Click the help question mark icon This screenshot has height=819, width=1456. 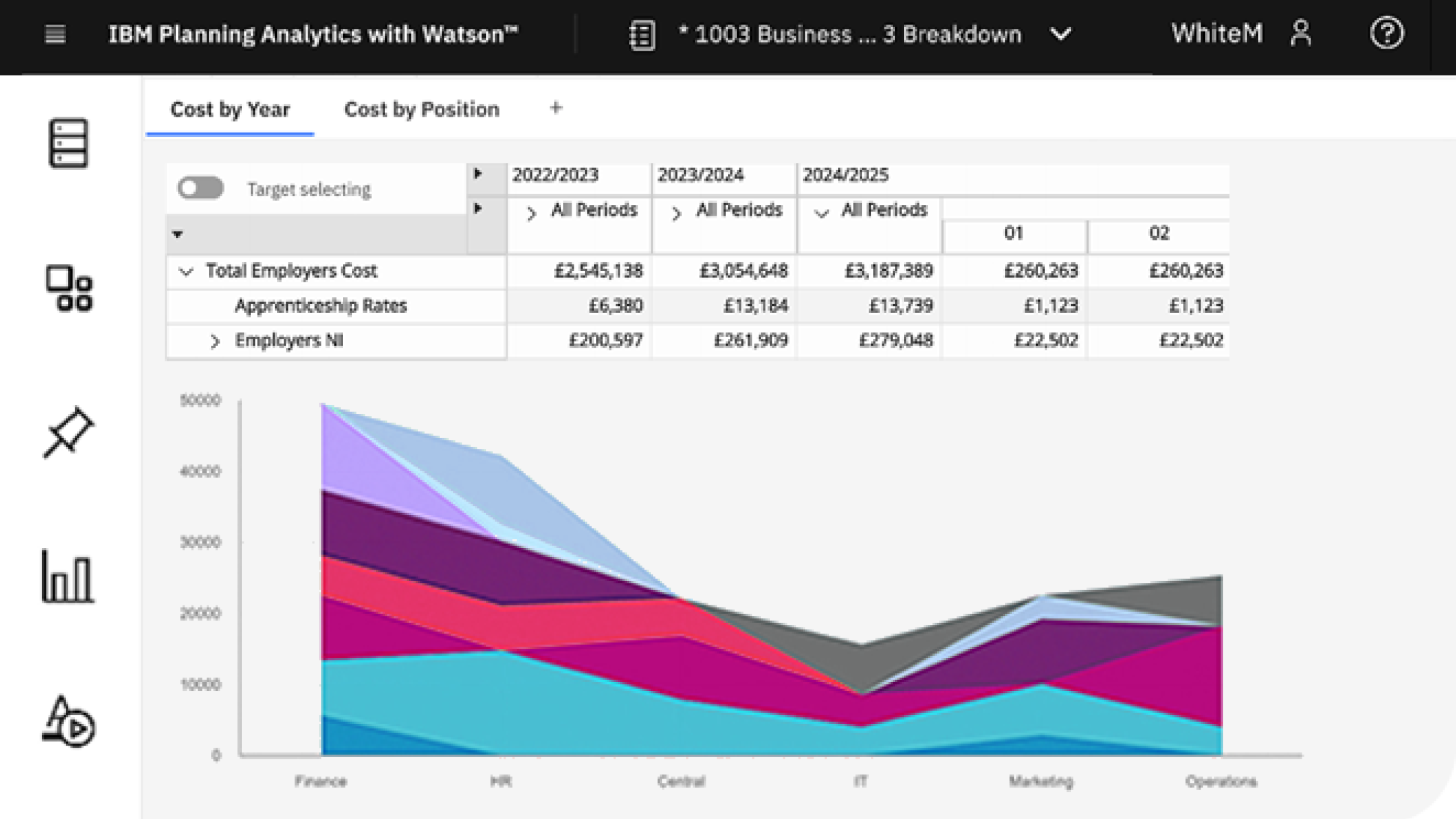pos(1387,33)
